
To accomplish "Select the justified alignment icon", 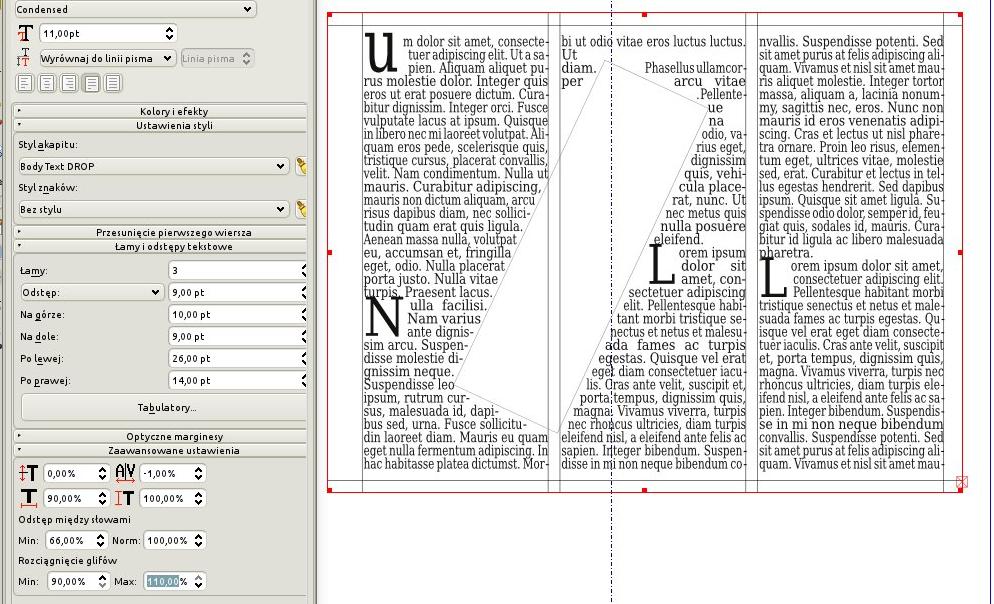I will point(91,83).
